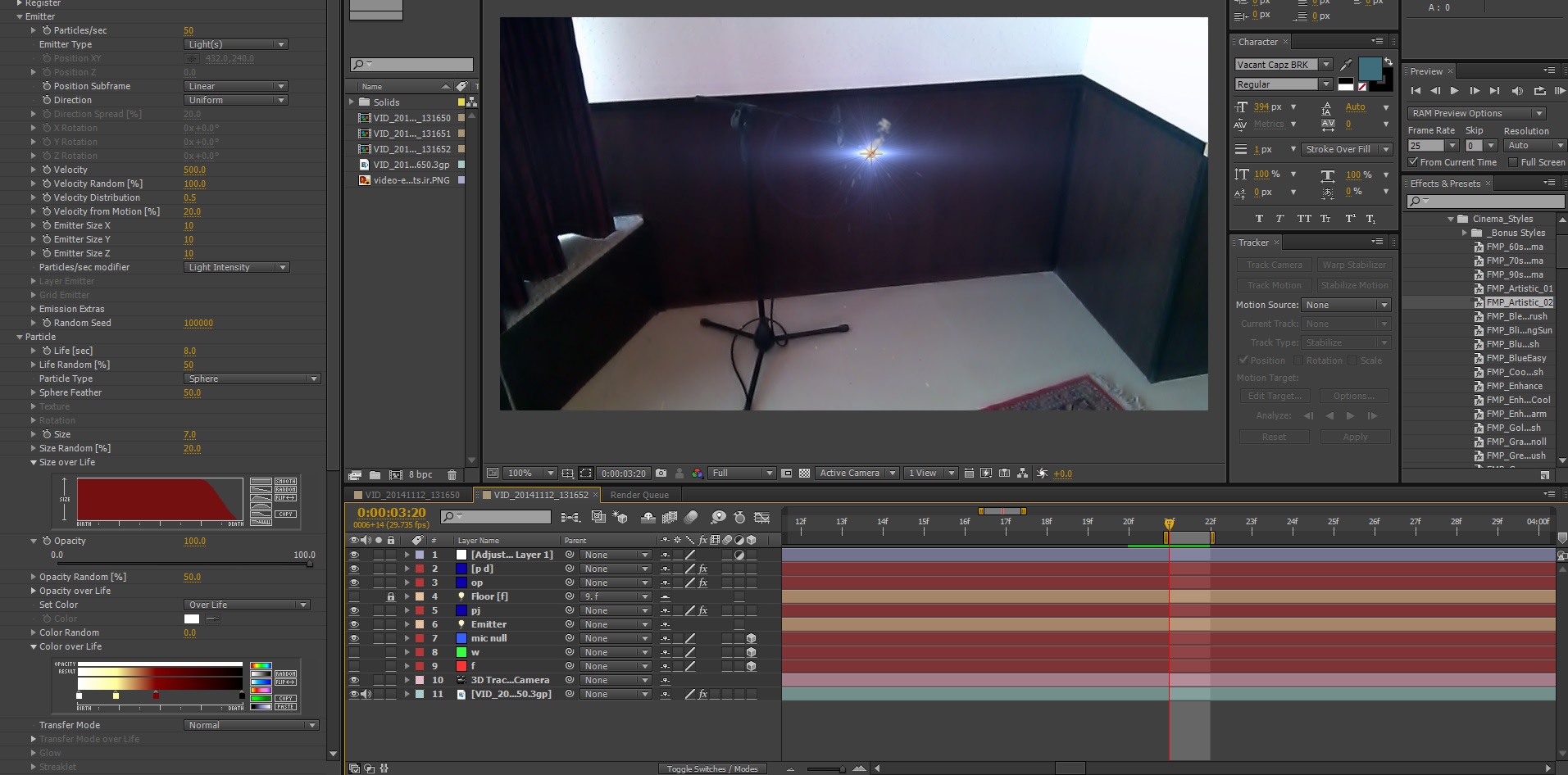Click the teal fill color swatch
This screenshot has height=775, width=1568.
(x=1370, y=68)
